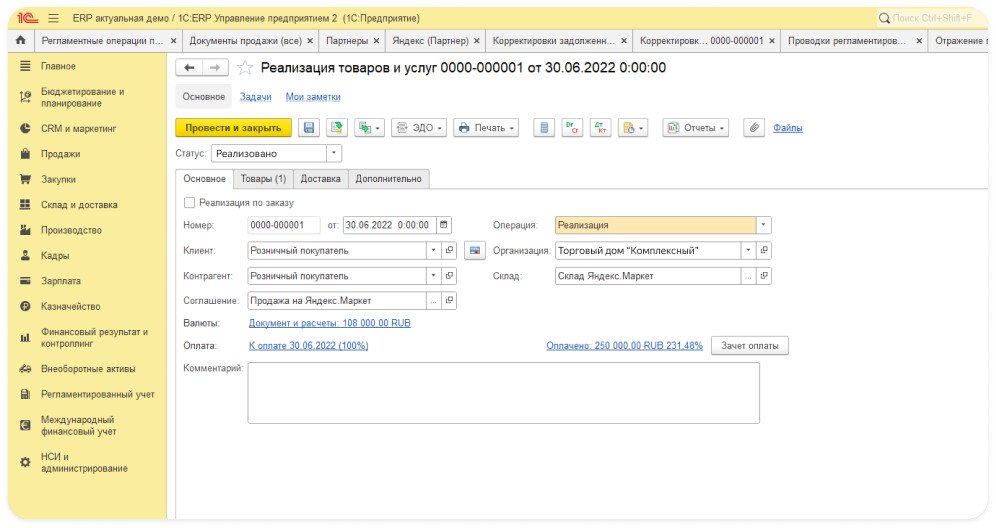This screenshot has height=528, width=996.
Task: Click the Зачет оплаты button
Action: tap(749, 345)
